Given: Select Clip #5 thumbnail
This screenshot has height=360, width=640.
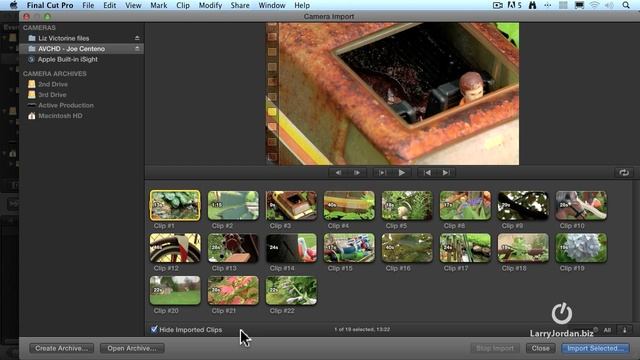Looking at the screenshot, I should (x=407, y=205).
